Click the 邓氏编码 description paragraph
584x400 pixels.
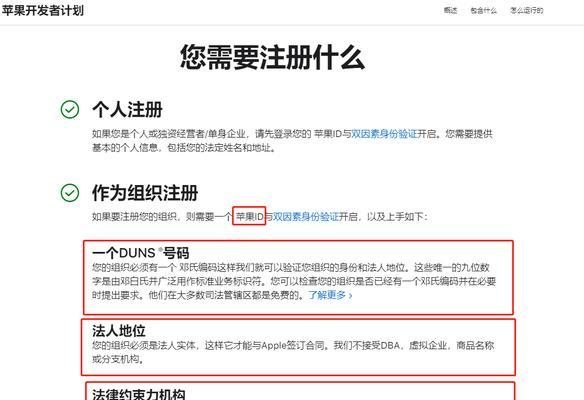pyautogui.click(x=294, y=282)
